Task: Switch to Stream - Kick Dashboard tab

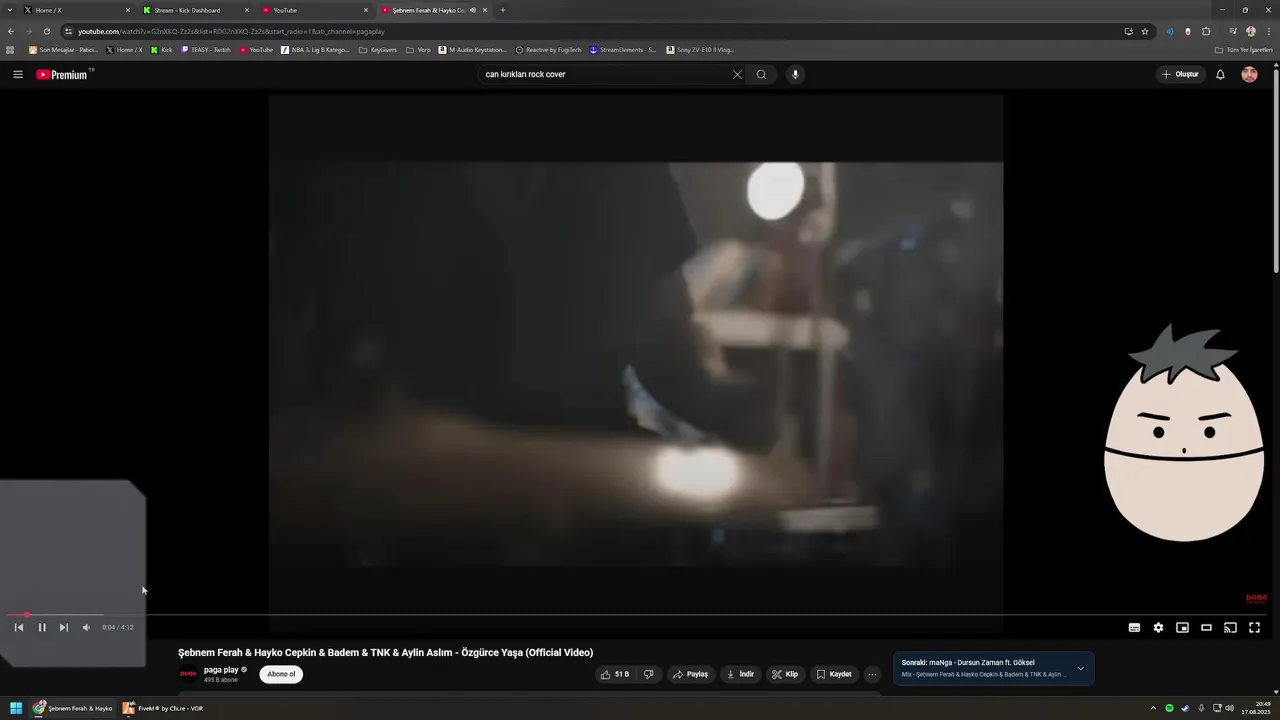Action: [194, 10]
